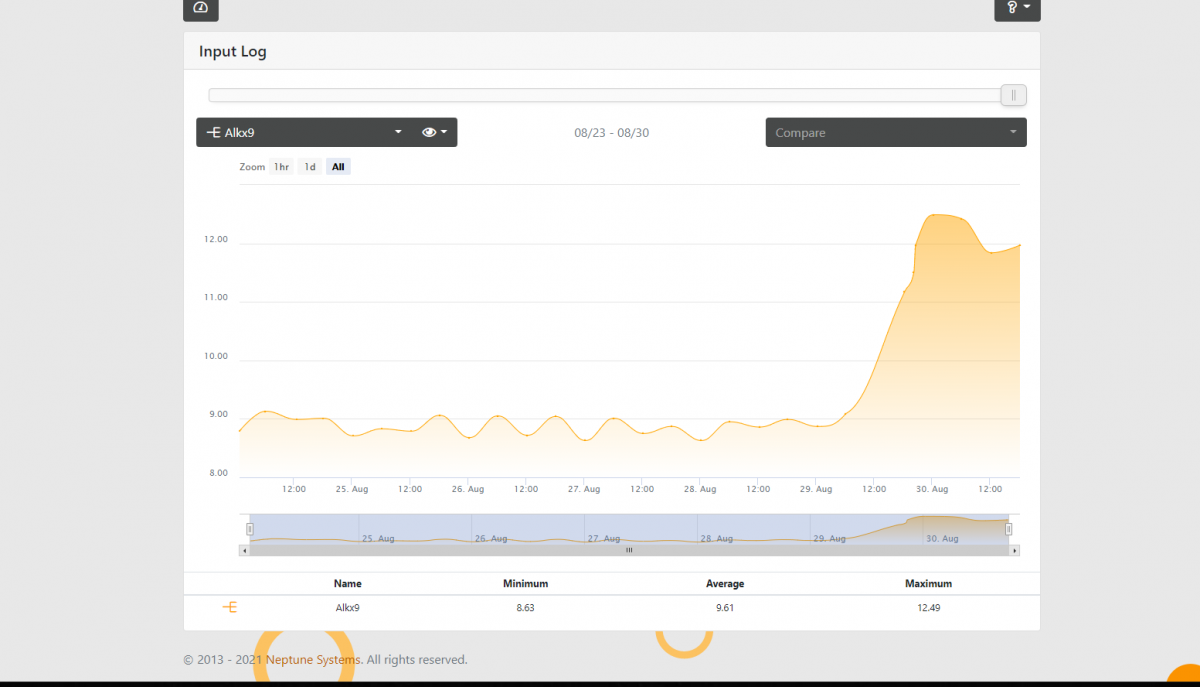Open the help question mark menu
This screenshot has width=1200, height=687.
point(1017,8)
